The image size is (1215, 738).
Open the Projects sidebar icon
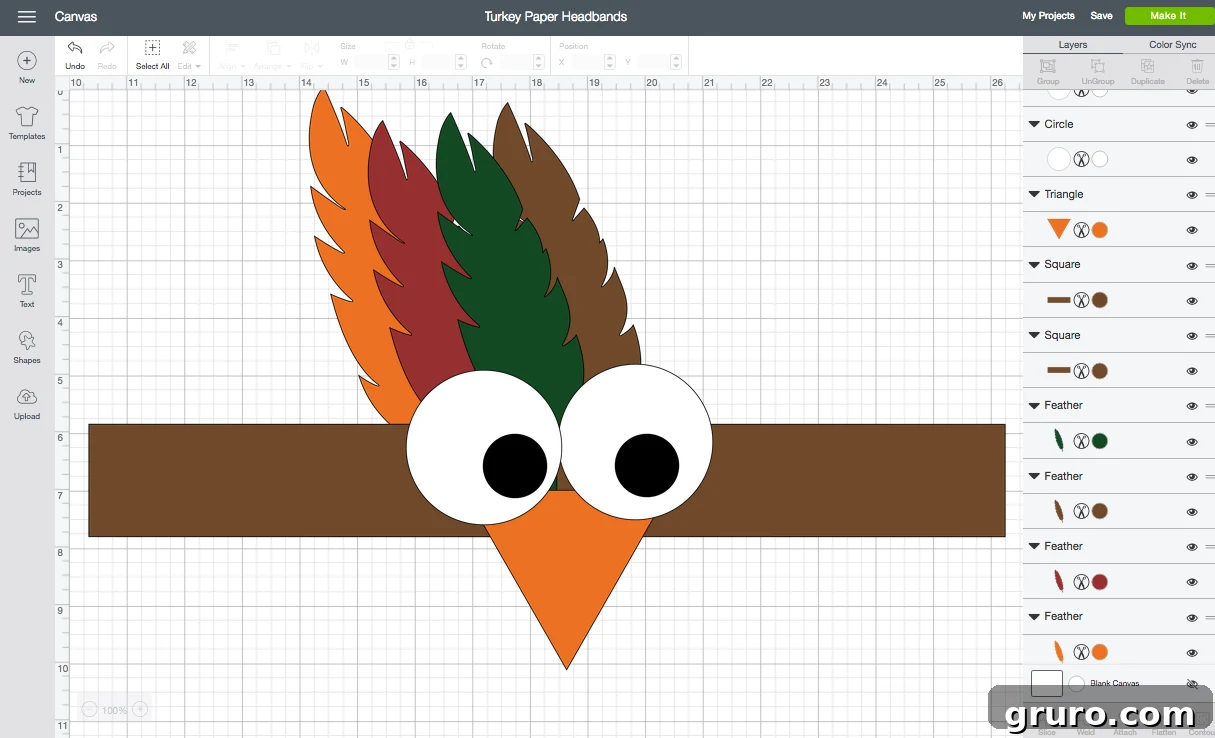pos(27,179)
